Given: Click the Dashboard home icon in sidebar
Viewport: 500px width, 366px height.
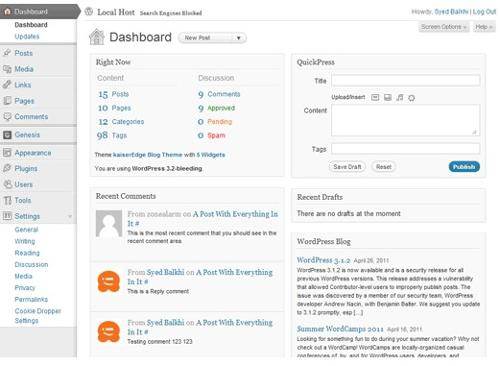Looking at the screenshot, I should click(7, 11).
